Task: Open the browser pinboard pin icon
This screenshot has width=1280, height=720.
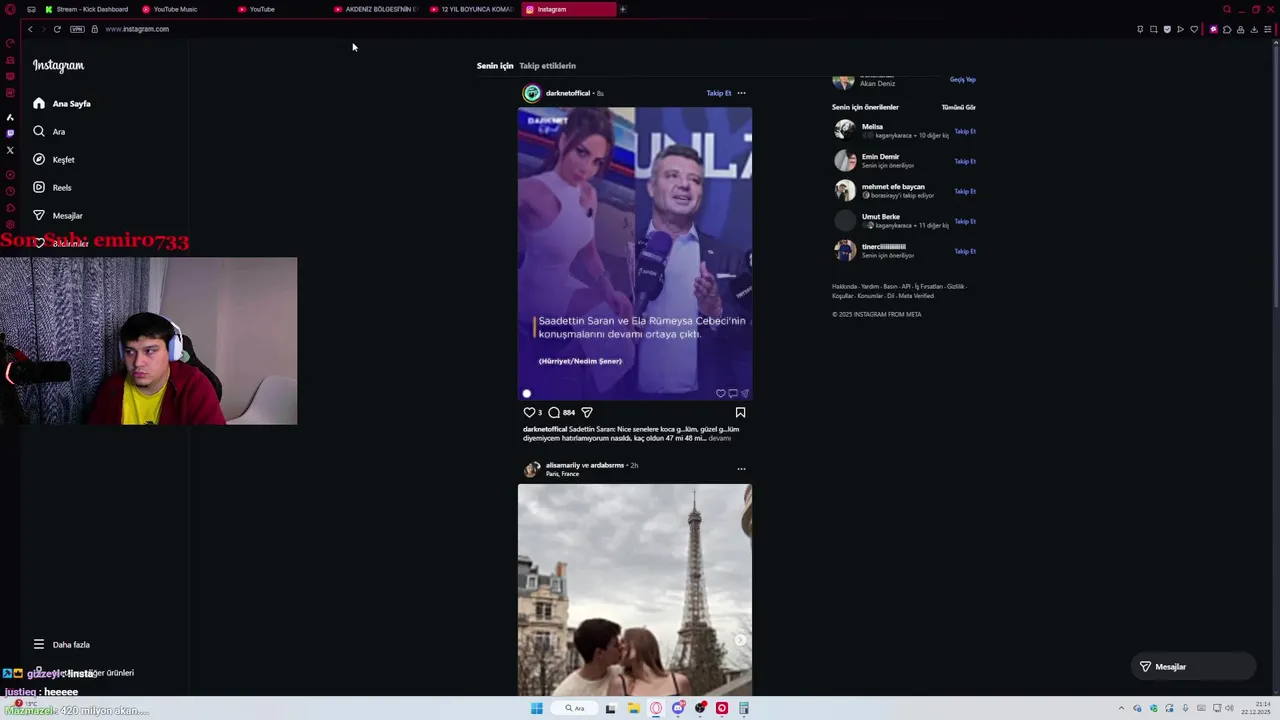Action: pyautogui.click(x=1140, y=29)
